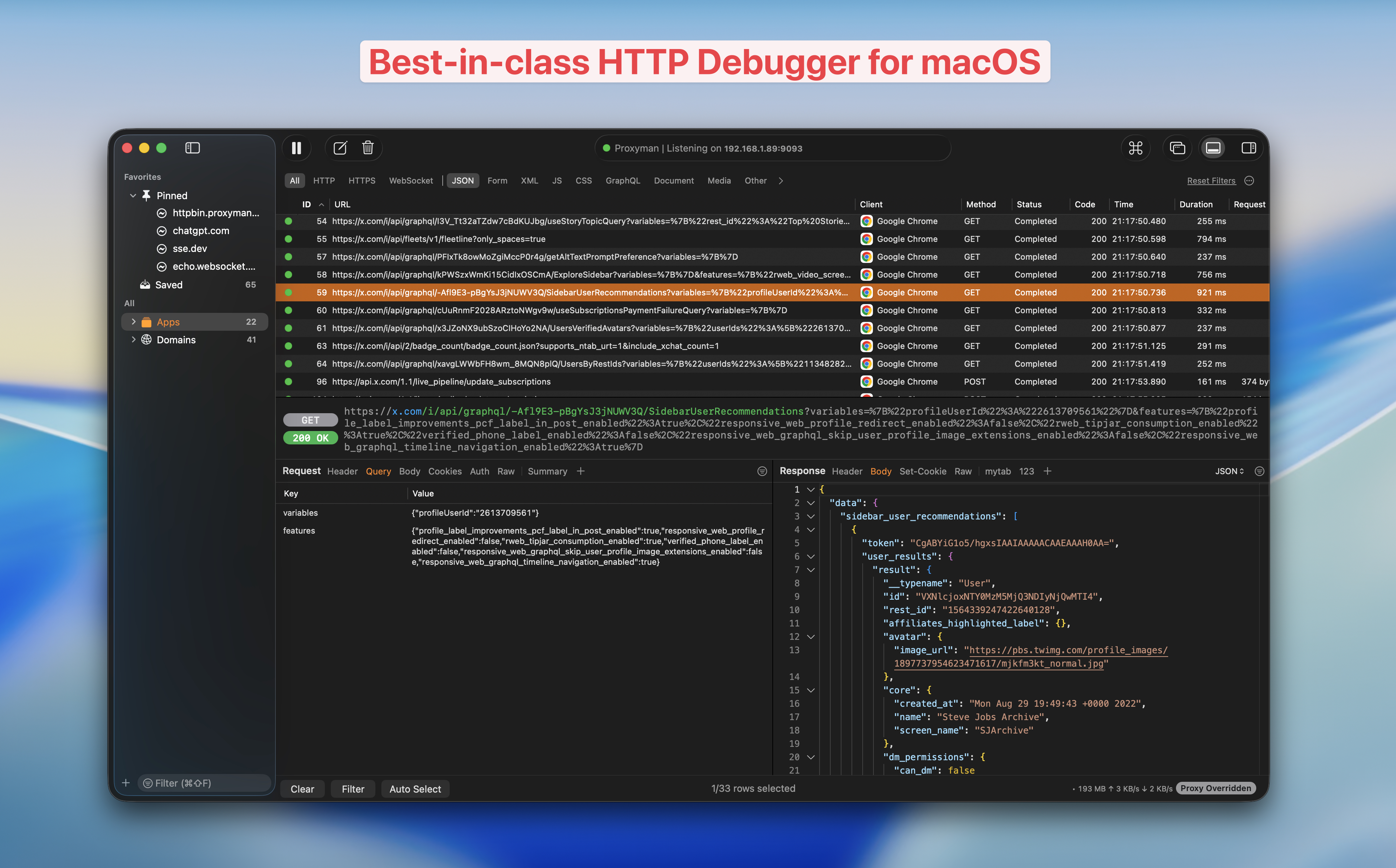1396x868 pixels.
Task: Switch to the Response Raw tab
Action: pos(963,471)
